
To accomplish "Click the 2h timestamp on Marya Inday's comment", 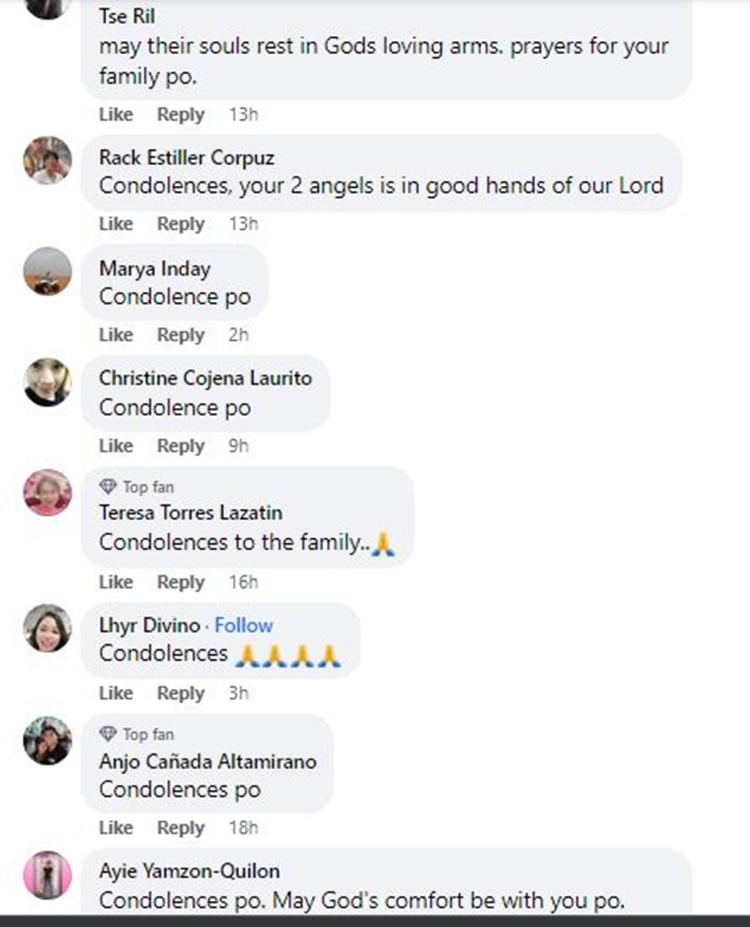I will 238,335.
